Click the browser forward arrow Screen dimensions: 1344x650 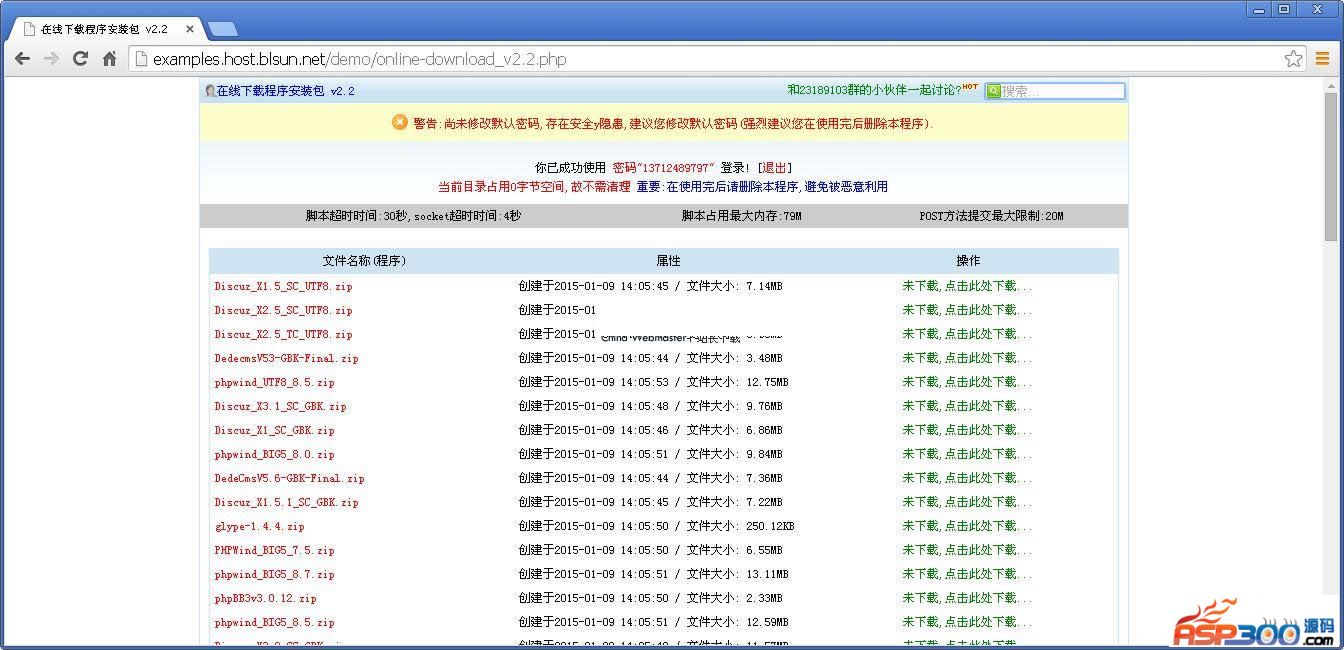pos(51,59)
